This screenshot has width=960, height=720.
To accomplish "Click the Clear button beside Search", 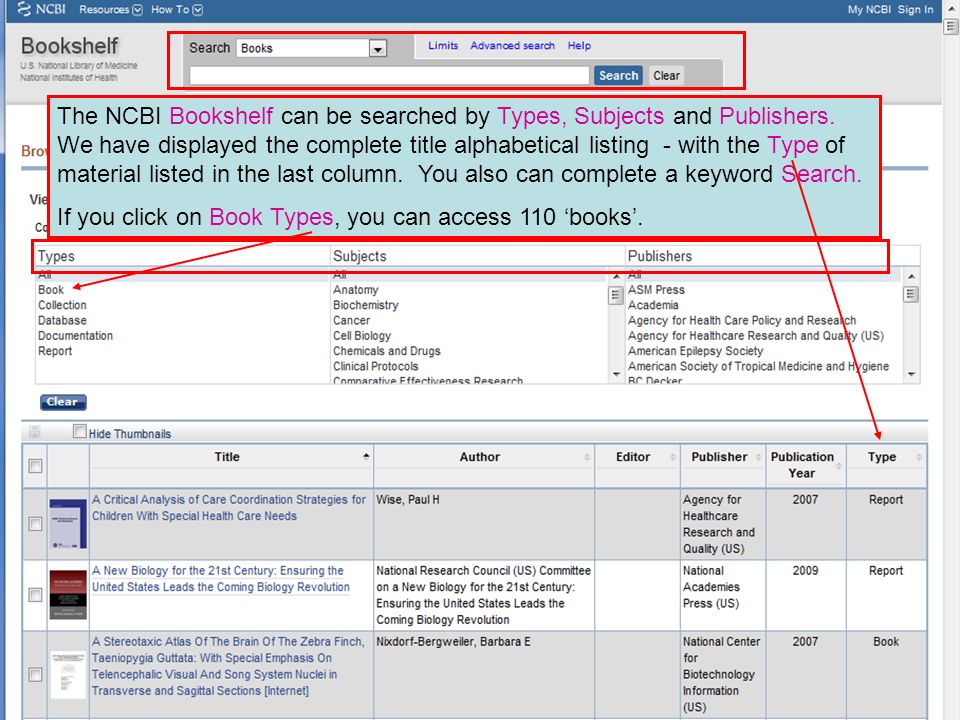I will point(666,75).
